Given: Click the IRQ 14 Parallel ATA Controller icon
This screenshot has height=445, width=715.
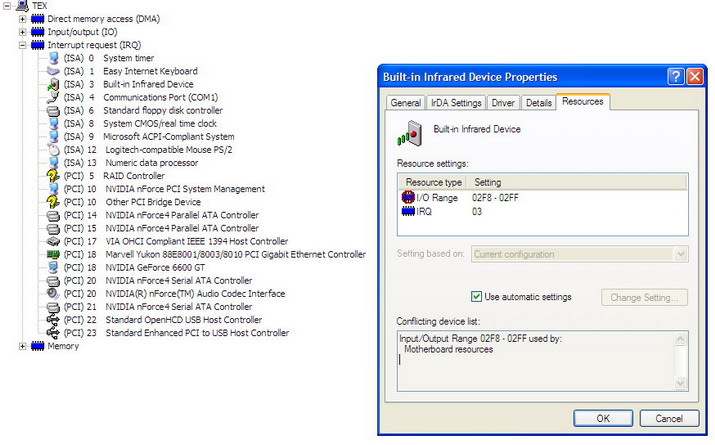Looking at the screenshot, I should pyautogui.click(x=53, y=215).
